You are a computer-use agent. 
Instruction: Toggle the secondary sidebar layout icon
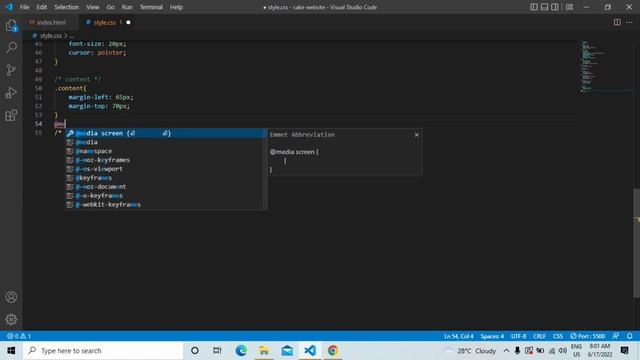[x=555, y=7]
